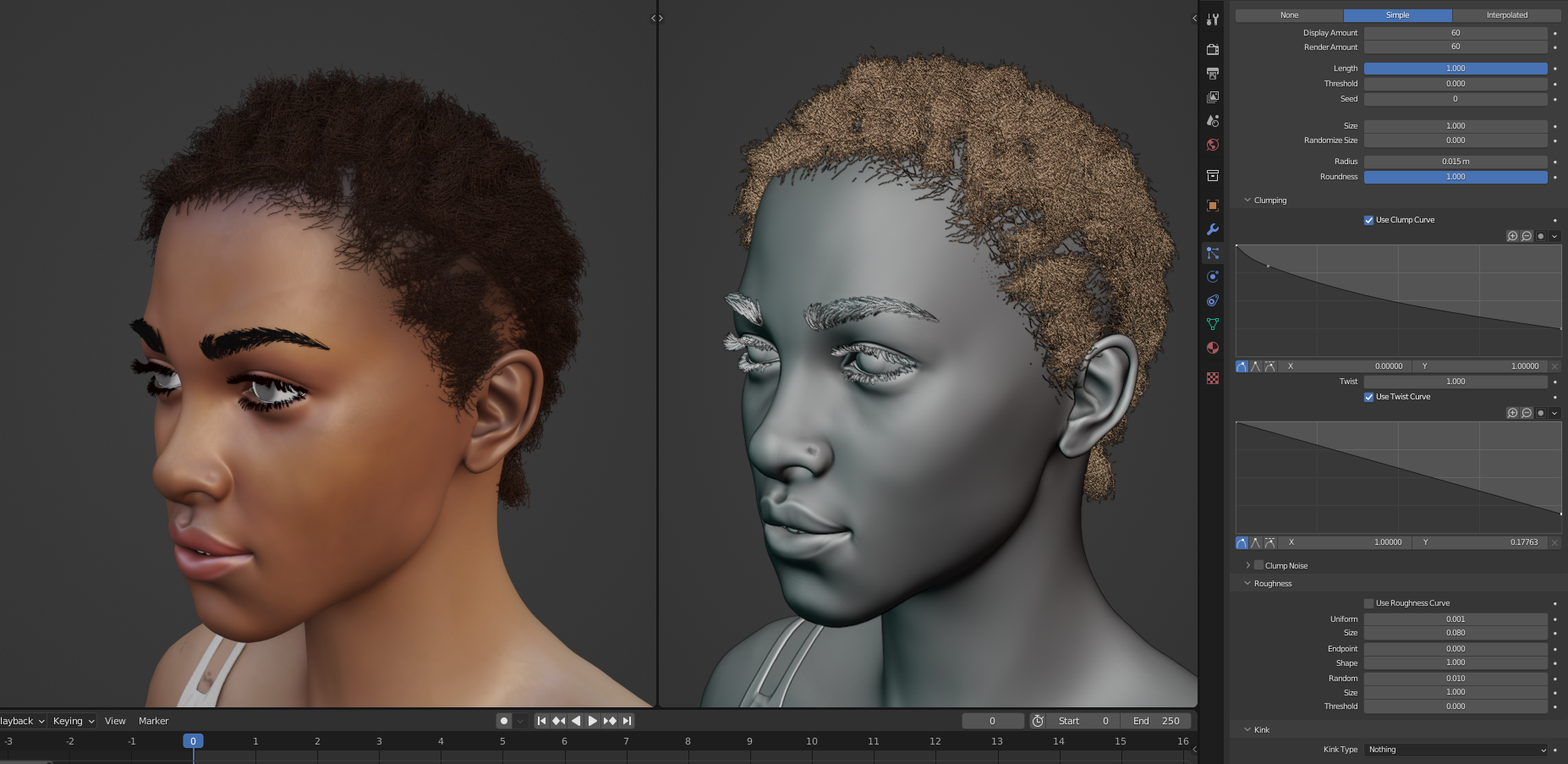1568x764 pixels.
Task: Open the Texture properties tab
Action: [1213, 378]
